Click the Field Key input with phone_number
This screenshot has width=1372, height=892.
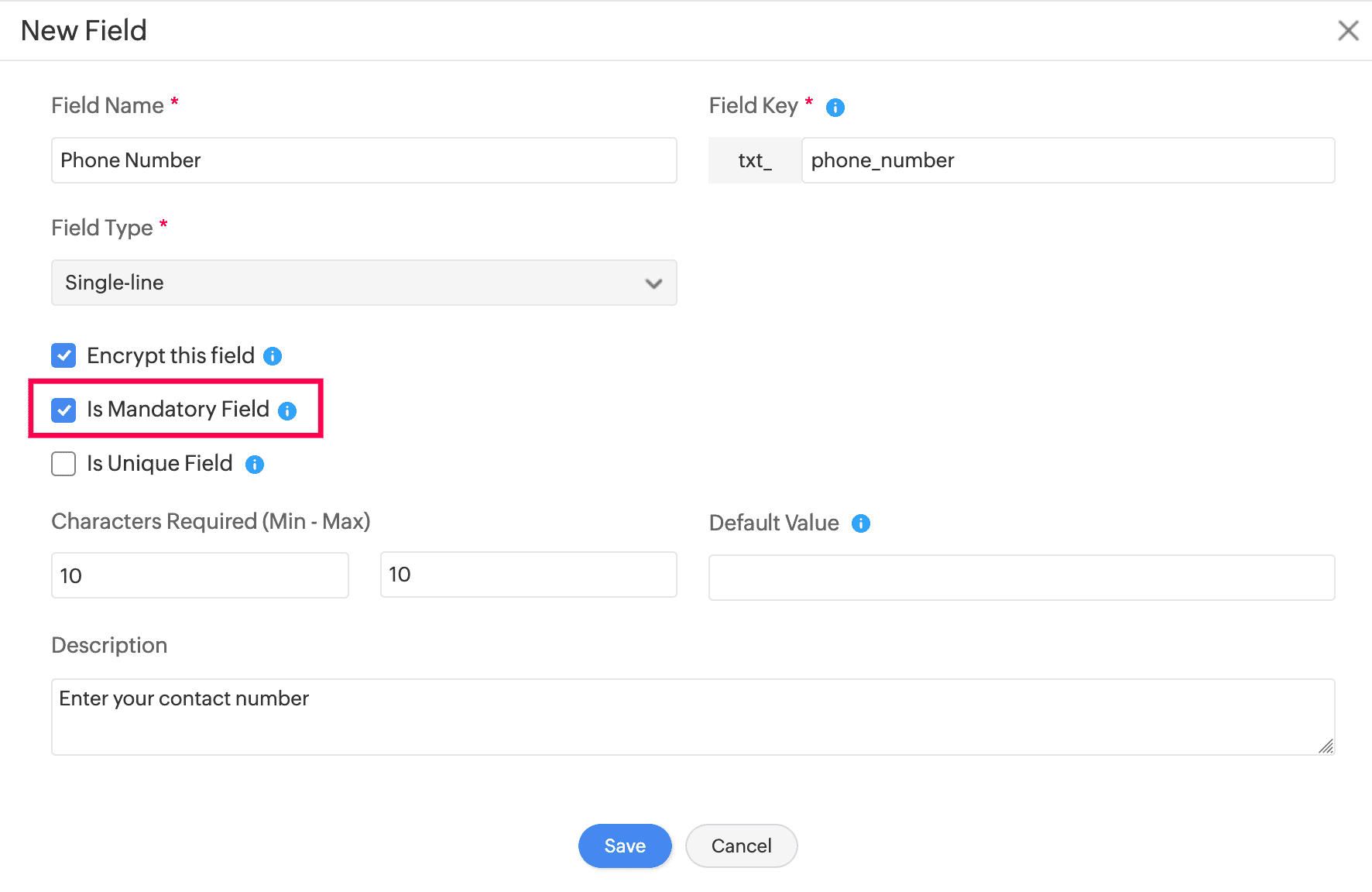click(x=1067, y=160)
